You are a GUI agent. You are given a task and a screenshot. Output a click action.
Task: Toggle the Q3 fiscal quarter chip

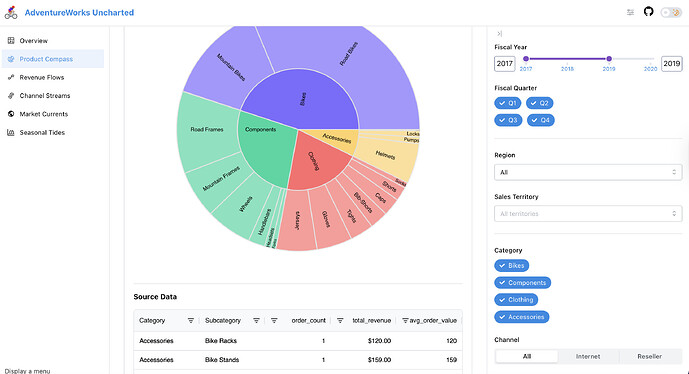click(x=508, y=120)
